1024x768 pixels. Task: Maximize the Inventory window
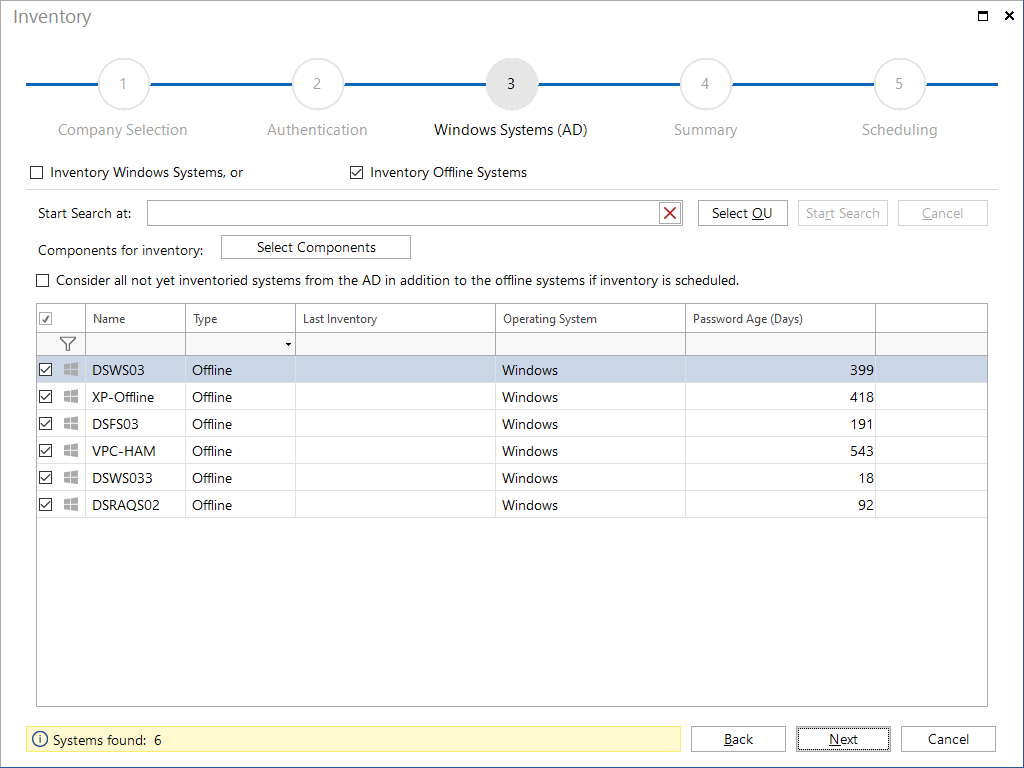[x=982, y=16]
